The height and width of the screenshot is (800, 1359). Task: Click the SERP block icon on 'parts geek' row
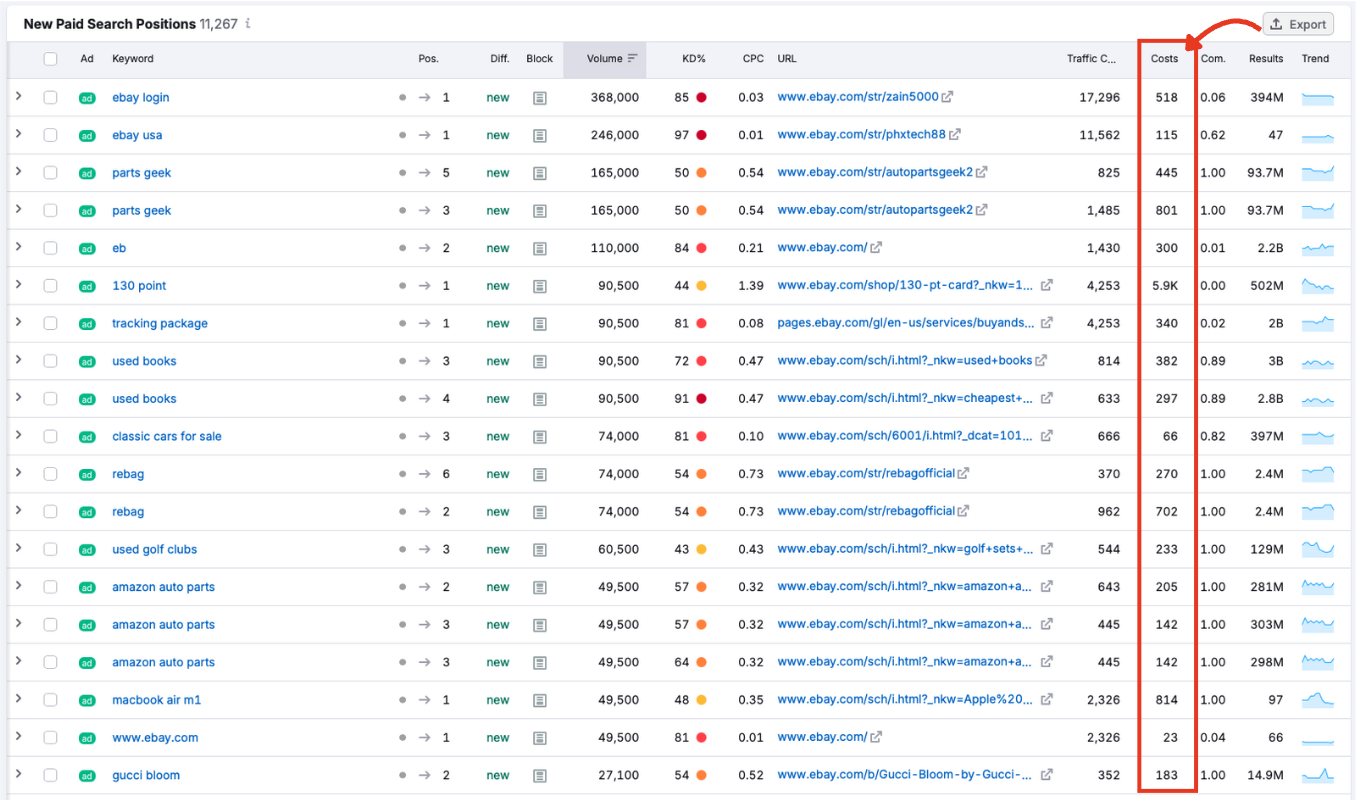tap(540, 172)
